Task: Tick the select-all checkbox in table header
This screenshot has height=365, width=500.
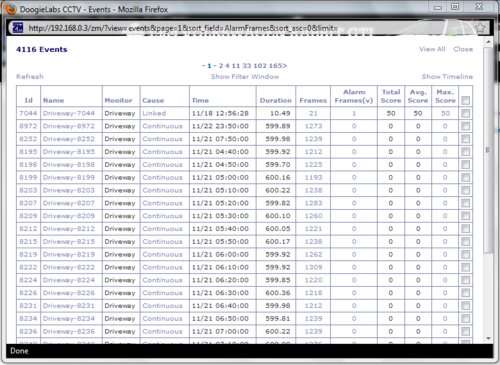Action: click(x=465, y=100)
